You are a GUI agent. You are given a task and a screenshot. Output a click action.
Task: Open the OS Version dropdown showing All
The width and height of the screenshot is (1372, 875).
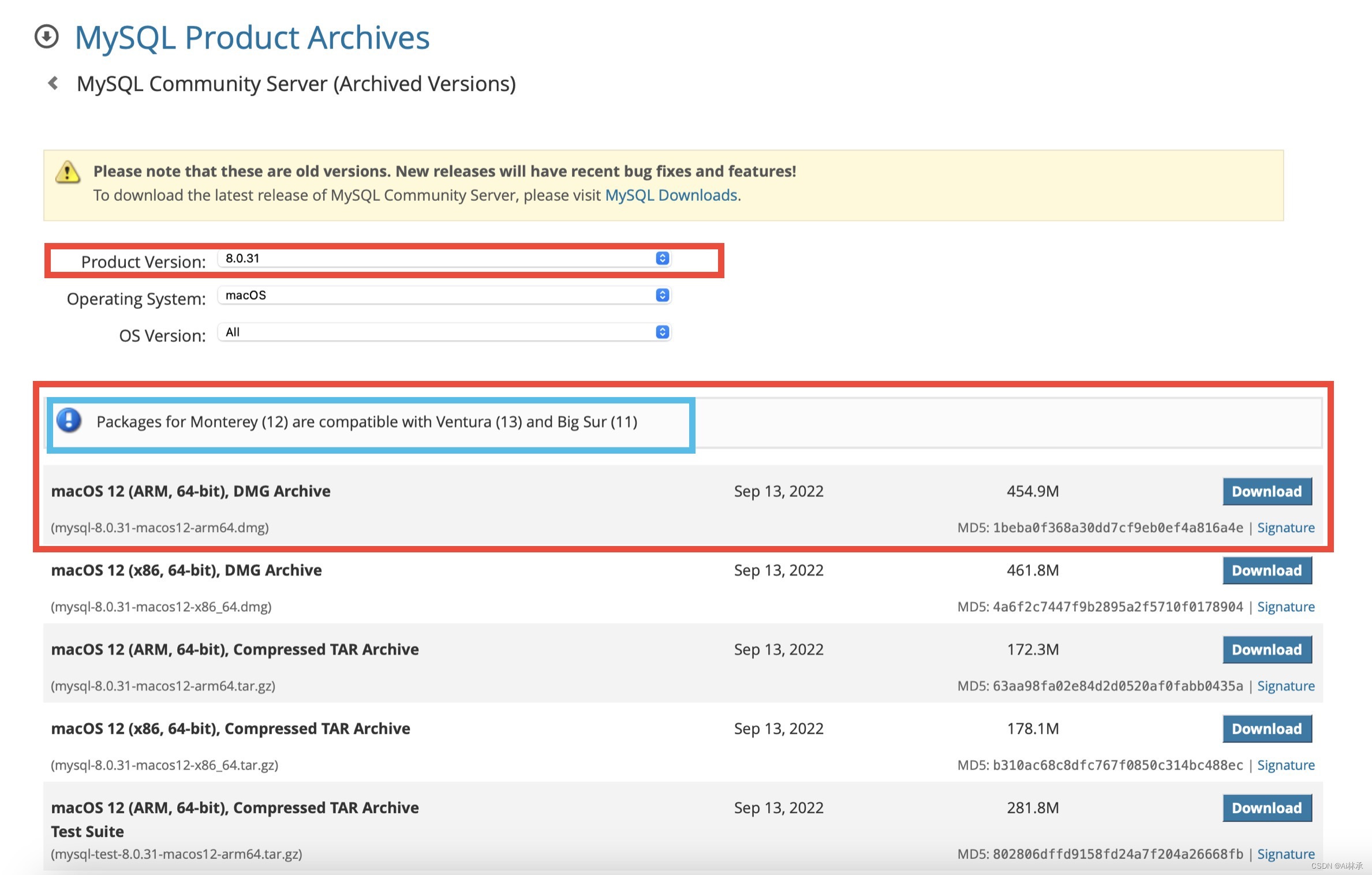click(x=444, y=332)
